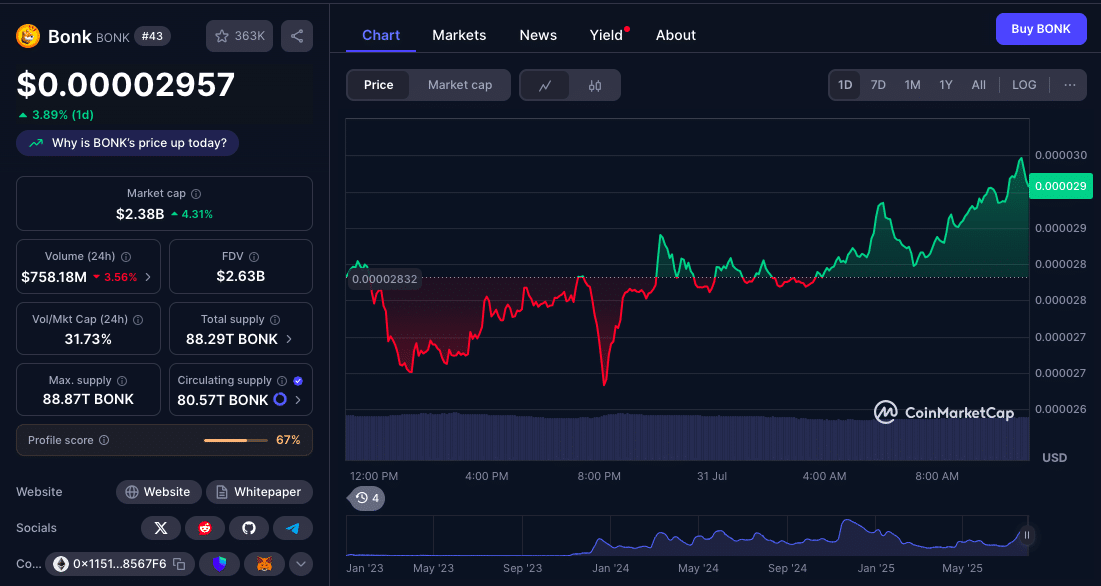Click FDV info icon
This screenshot has height=586, width=1101.
click(x=254, y=257)
